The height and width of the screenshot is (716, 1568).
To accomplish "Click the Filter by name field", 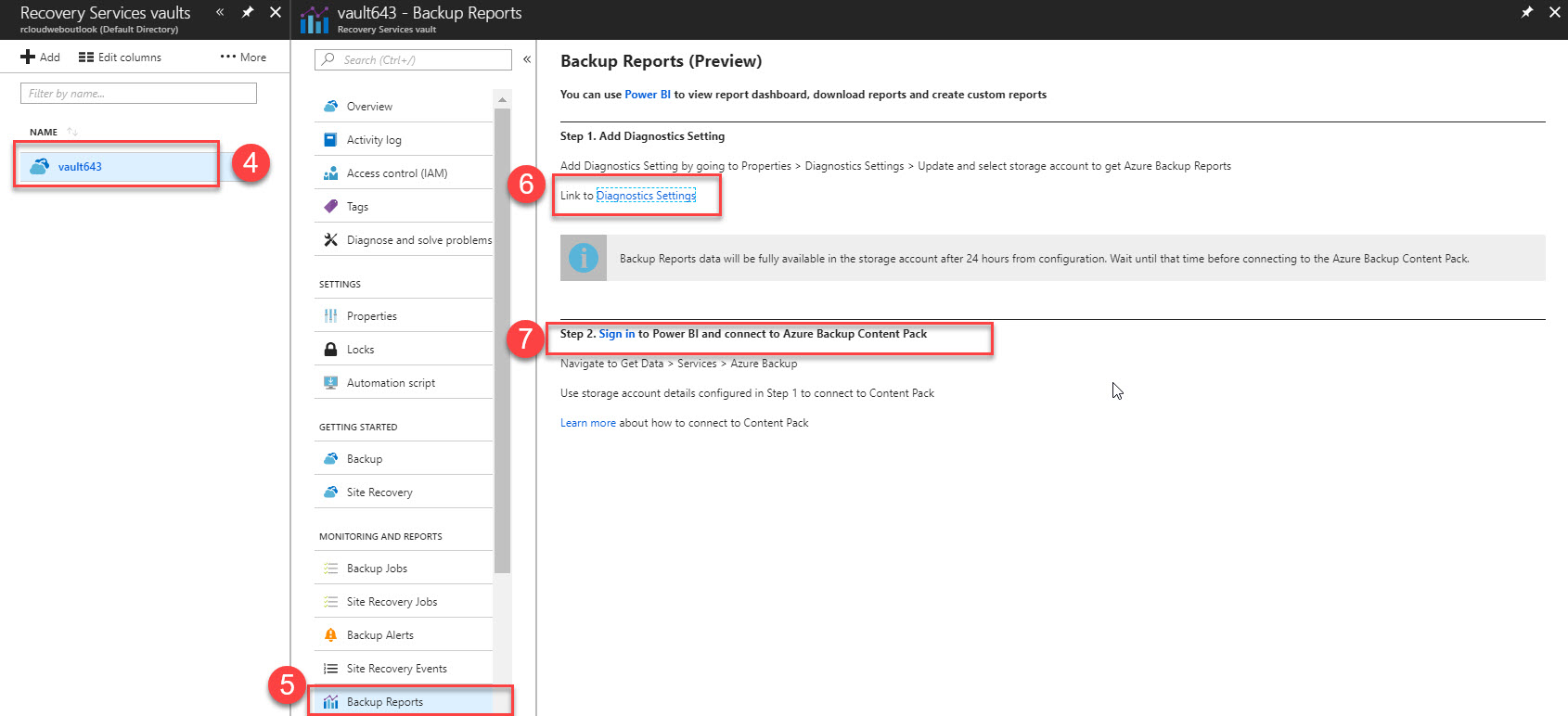I will click(138, 94).
